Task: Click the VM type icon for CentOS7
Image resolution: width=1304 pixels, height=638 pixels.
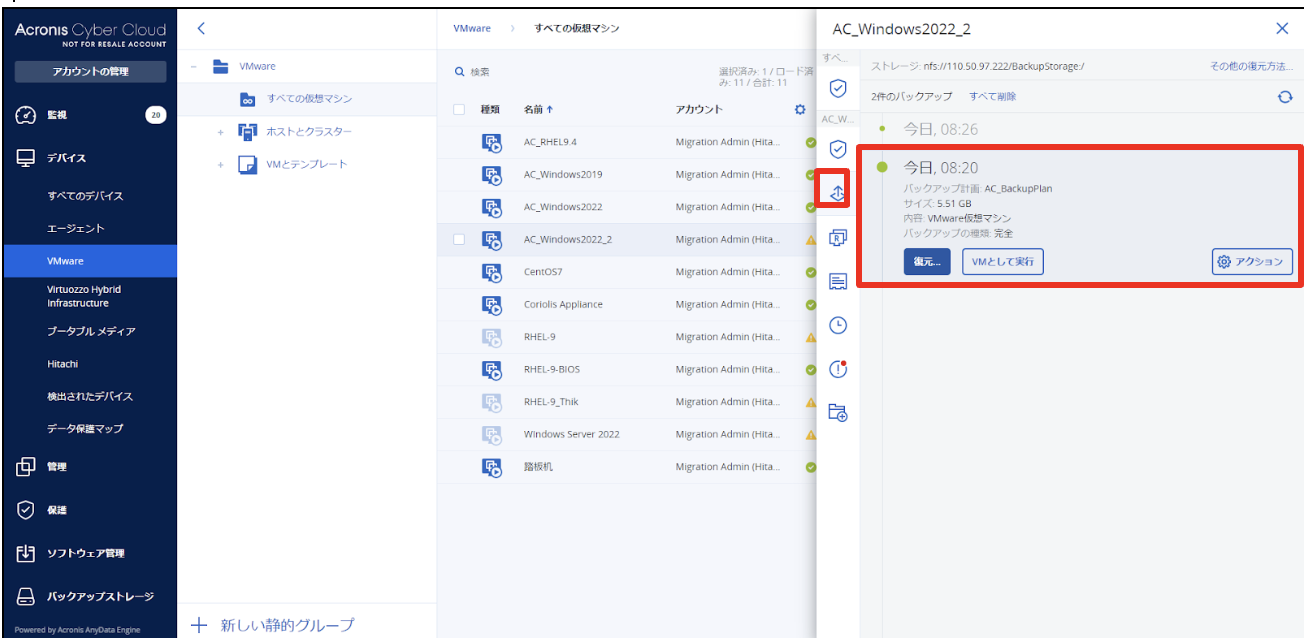Action: tap(492, 272)
